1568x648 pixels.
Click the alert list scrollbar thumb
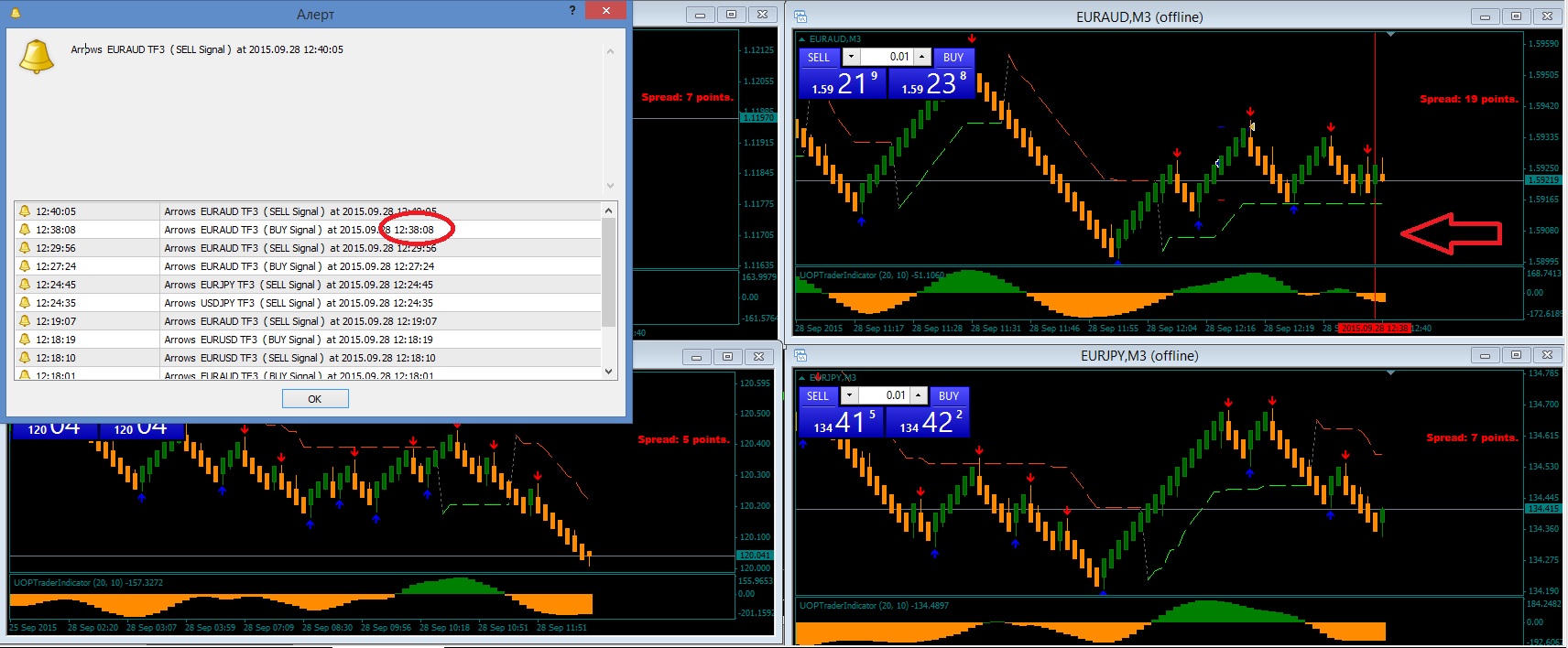609,273
